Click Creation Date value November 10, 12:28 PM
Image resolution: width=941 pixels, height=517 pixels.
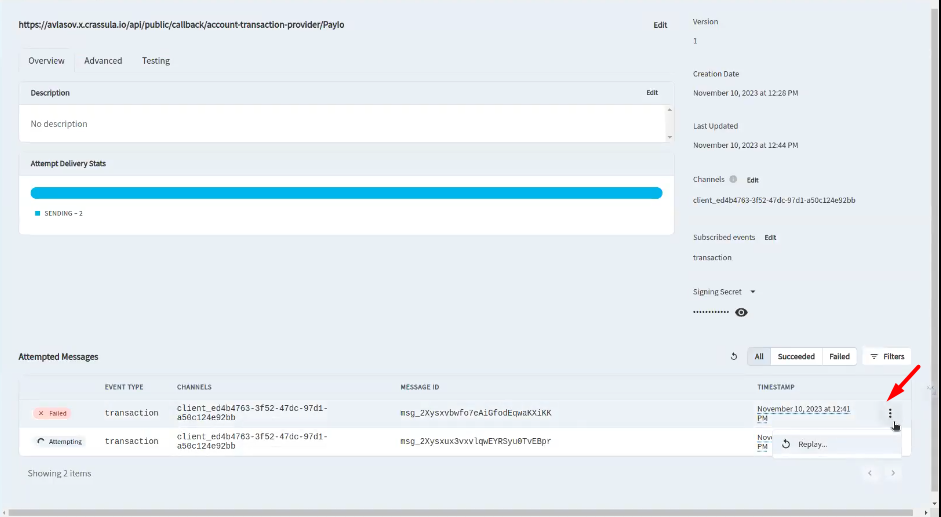pos(745,93)
